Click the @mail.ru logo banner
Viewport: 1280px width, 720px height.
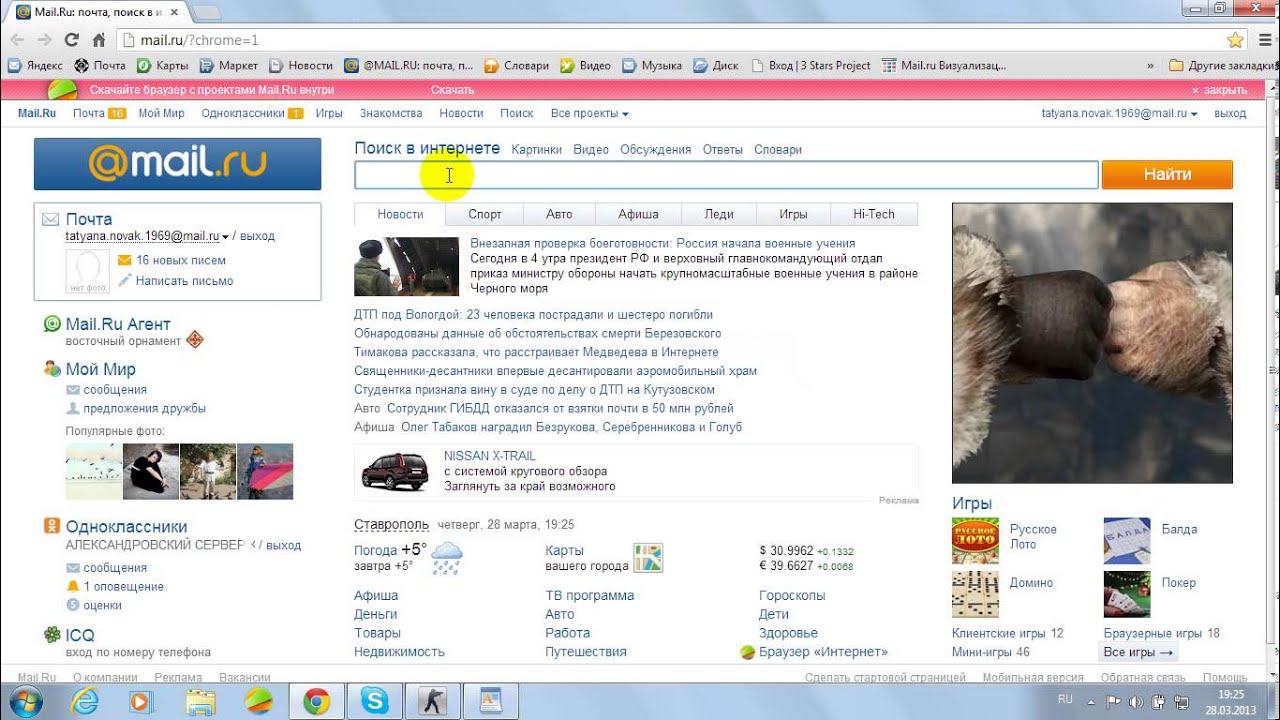177,164
